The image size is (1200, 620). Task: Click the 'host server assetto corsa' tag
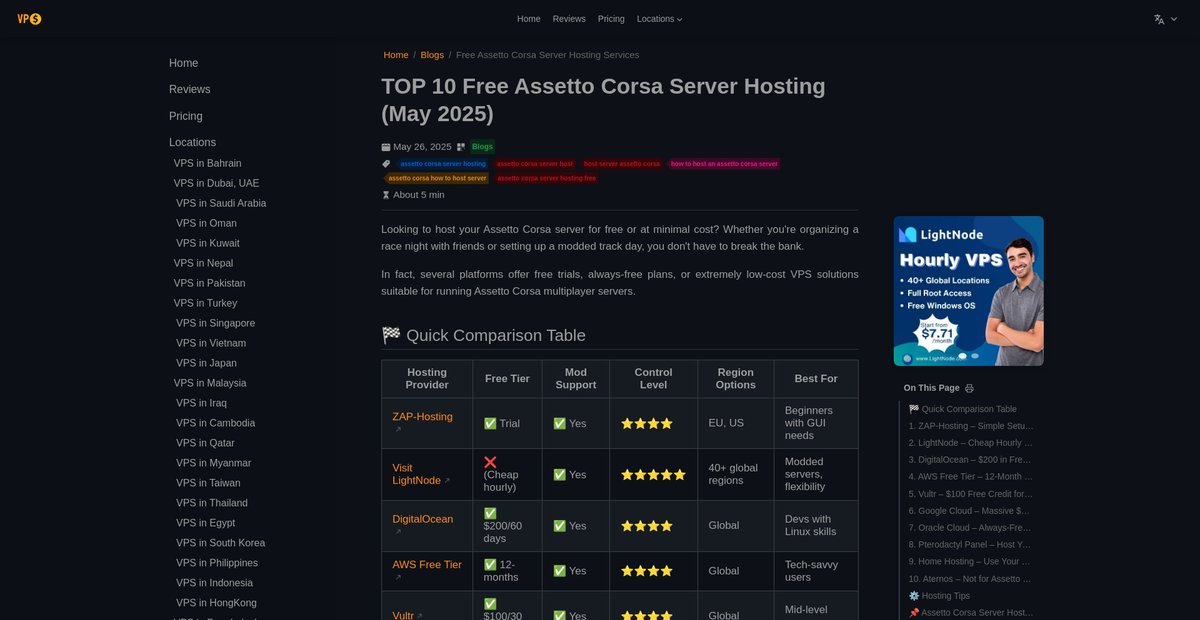[622, 164]
